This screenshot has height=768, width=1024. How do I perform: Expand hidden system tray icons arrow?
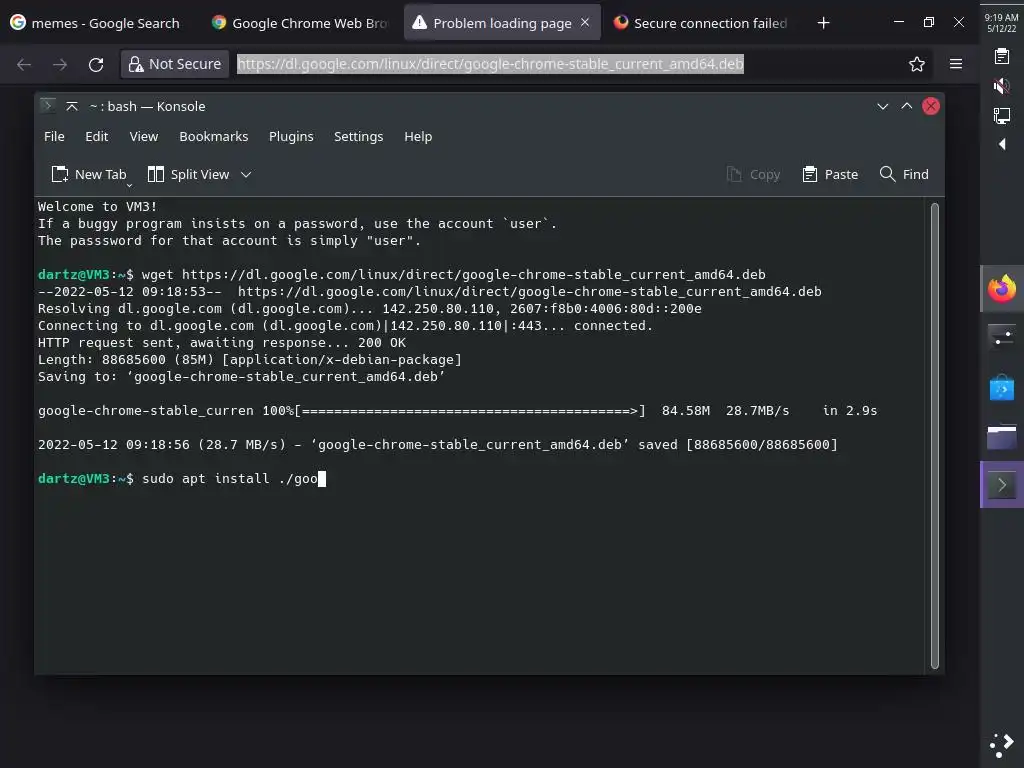1002,144
